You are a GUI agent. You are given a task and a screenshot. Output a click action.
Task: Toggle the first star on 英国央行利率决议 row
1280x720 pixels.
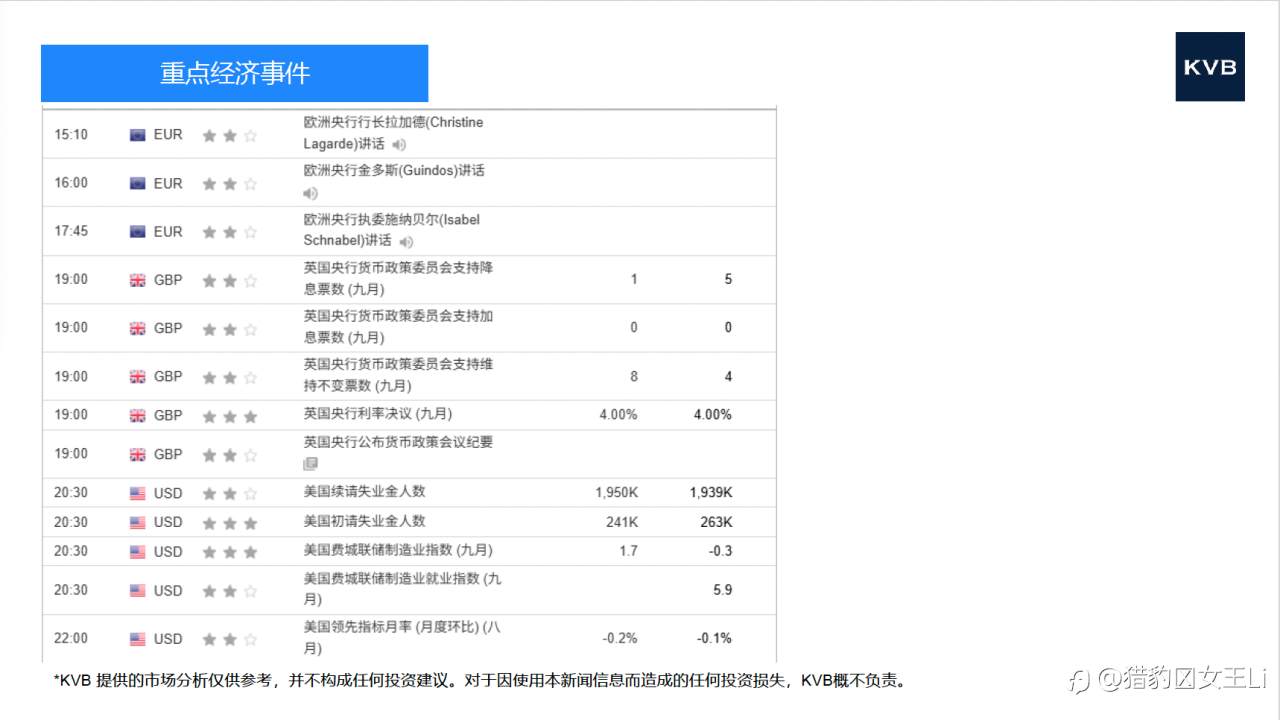pos(210,414)
